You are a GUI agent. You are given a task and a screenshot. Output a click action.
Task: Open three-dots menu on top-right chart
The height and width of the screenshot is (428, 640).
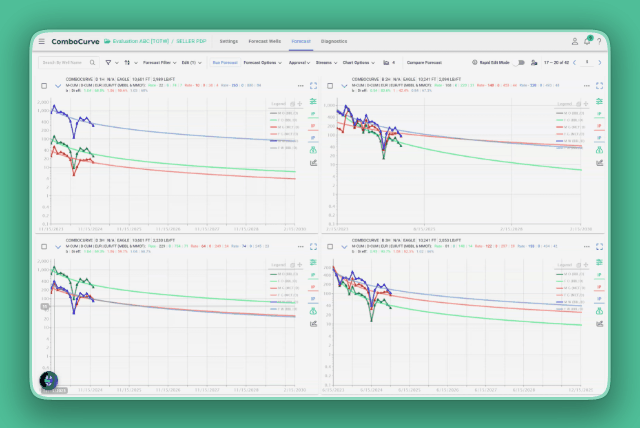[x=587, y=86]
